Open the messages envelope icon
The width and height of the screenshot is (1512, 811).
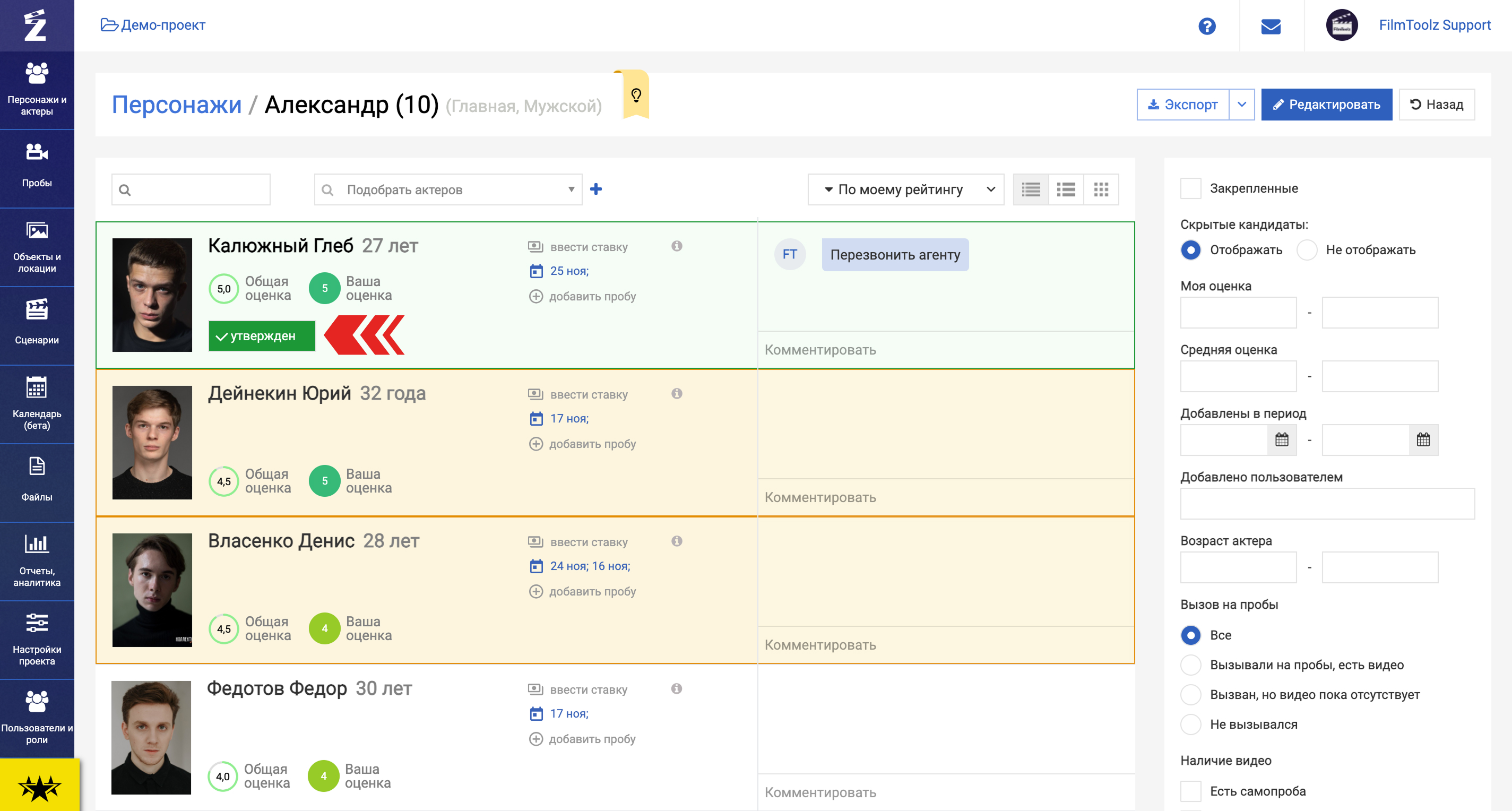point(1270,26)
